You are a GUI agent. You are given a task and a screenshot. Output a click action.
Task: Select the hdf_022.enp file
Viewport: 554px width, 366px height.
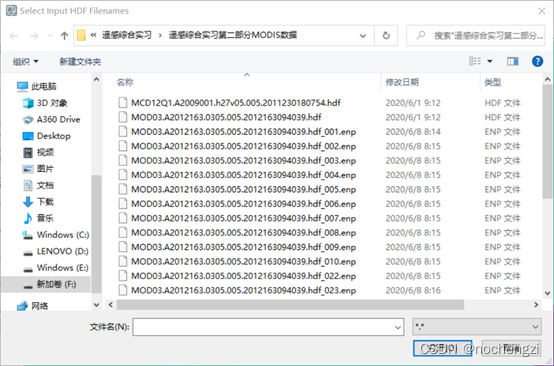click(x=243, y=276)
